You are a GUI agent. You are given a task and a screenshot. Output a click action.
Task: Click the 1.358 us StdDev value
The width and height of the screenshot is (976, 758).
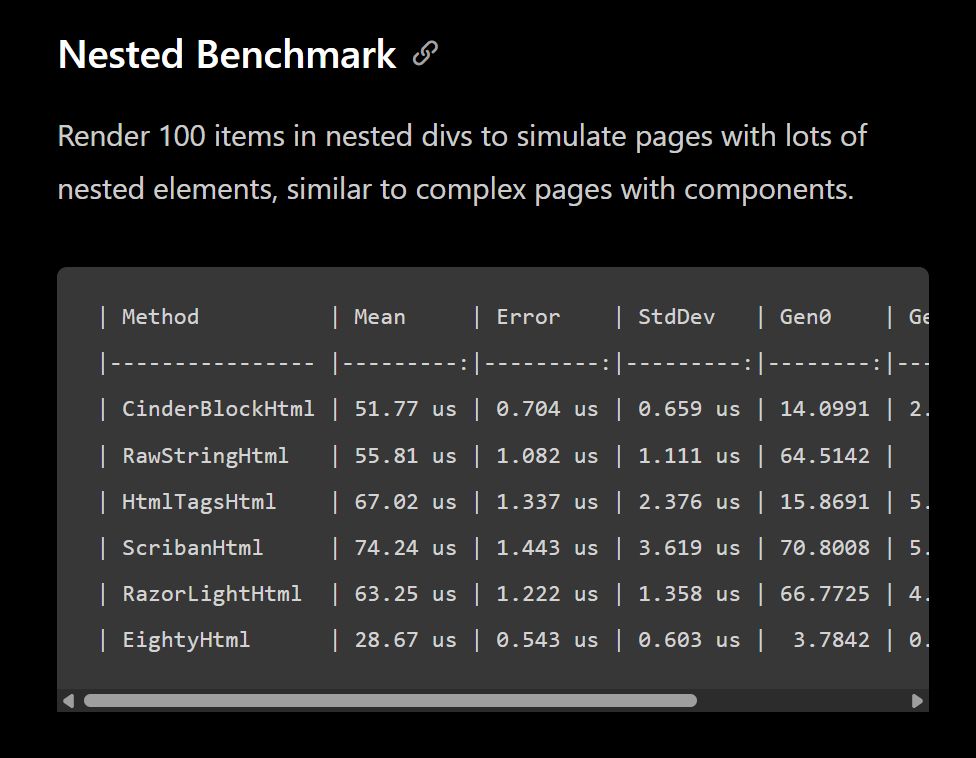[x=689, y=594]
